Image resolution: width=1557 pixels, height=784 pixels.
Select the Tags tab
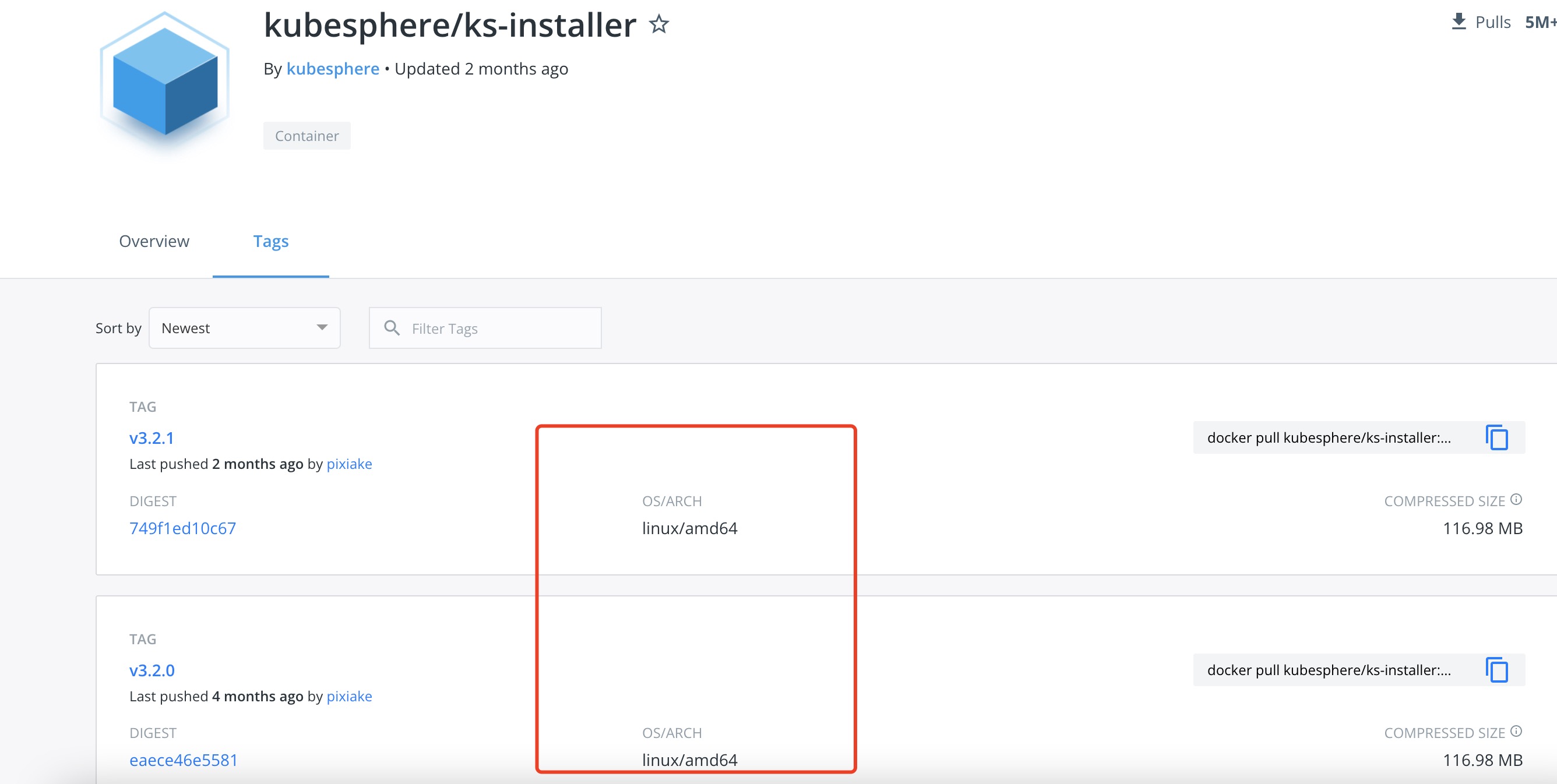(271, 241)
